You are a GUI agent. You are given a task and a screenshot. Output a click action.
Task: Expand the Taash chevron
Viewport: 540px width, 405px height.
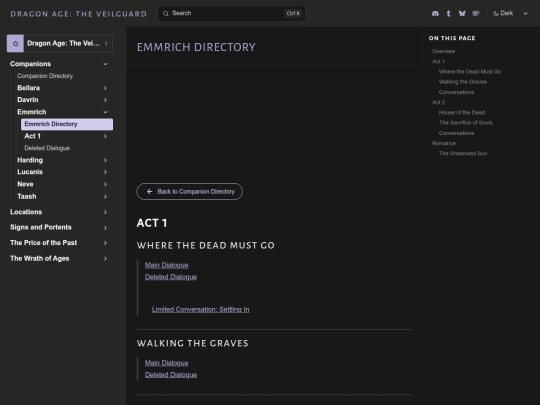105,197
